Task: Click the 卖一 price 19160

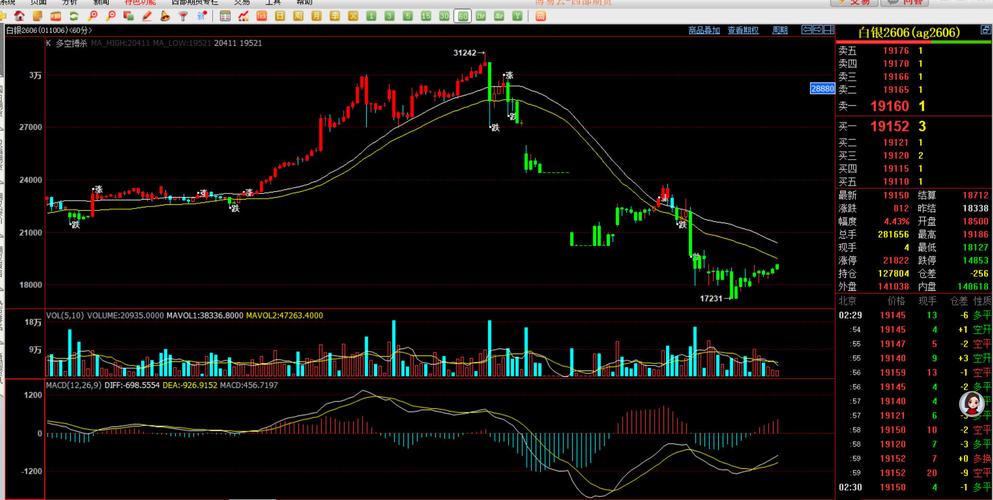Action: click(x=889, y=106)
